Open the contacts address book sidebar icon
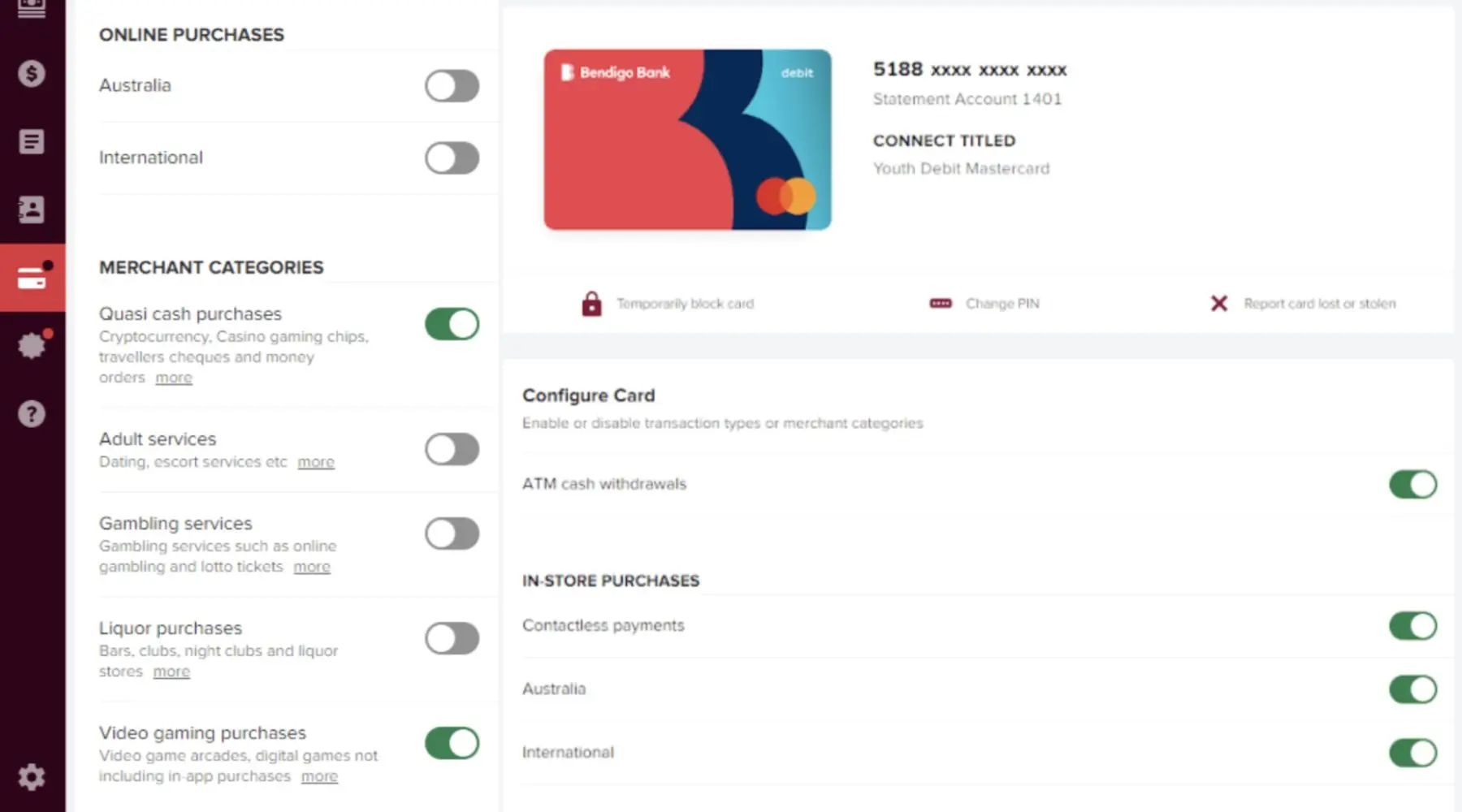Screen dimensions: 1462x812 [32, 209]
